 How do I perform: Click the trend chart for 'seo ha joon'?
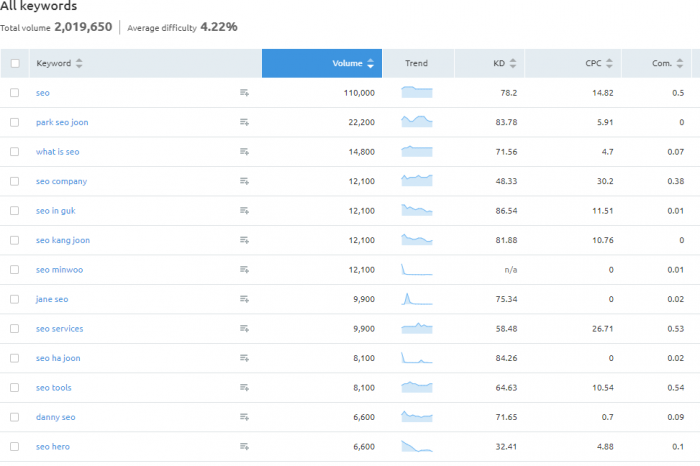[x=416, y=358]
